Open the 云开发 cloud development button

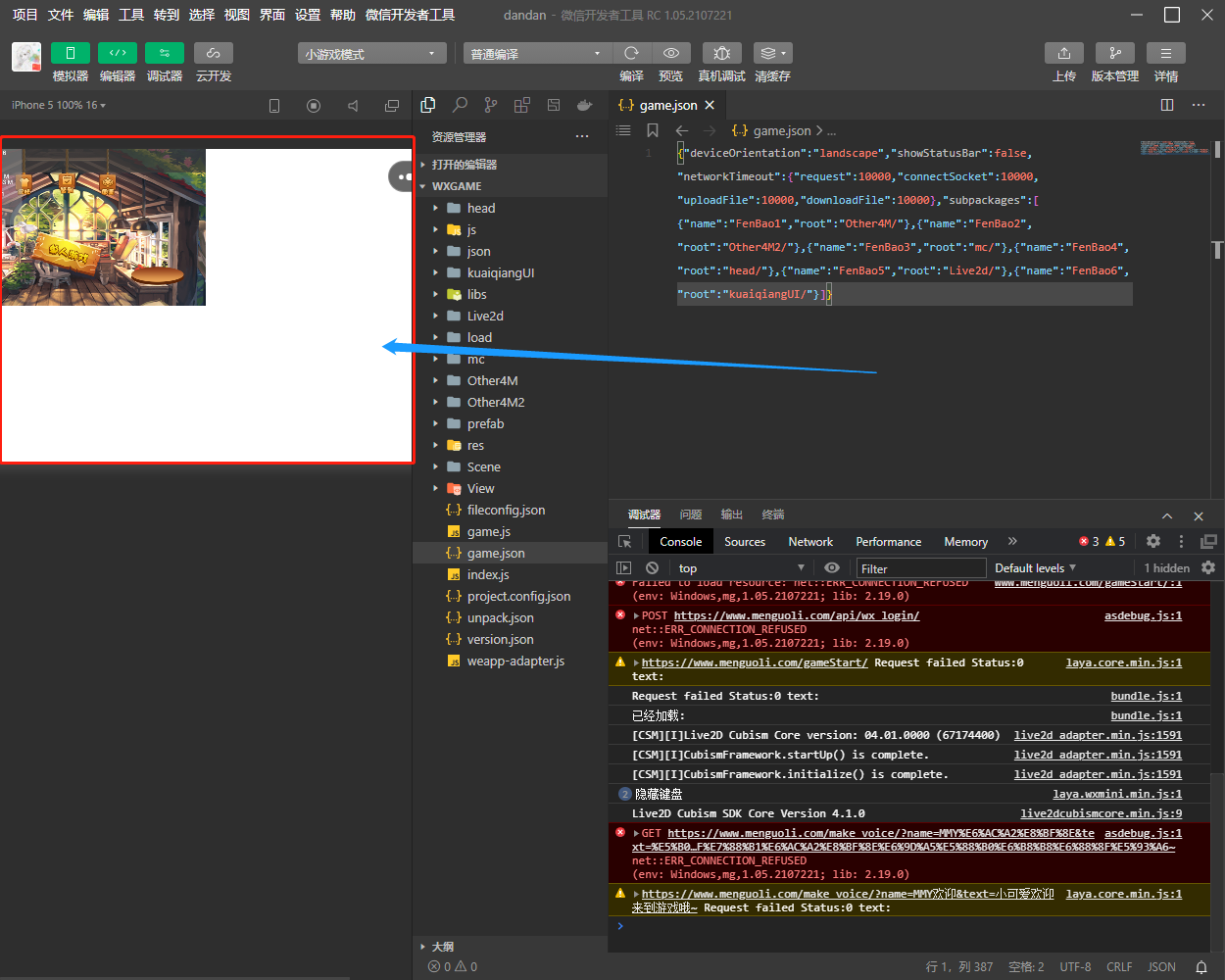pos(214,53)
